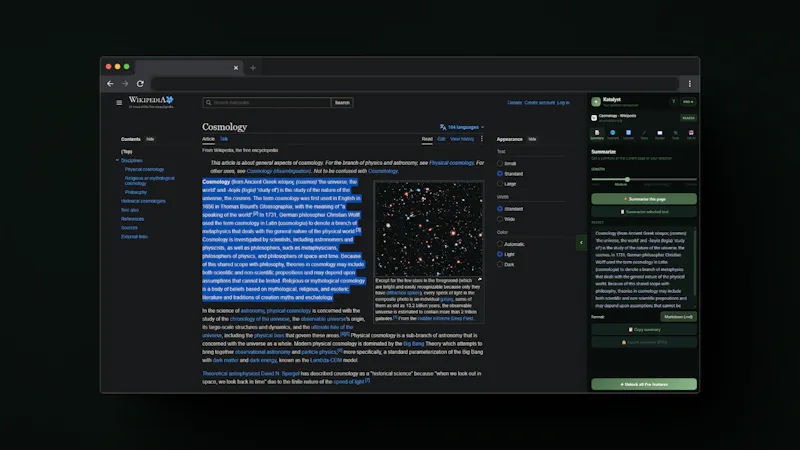Collapse the Disciplines section in contents

click(x=117, y=160)
